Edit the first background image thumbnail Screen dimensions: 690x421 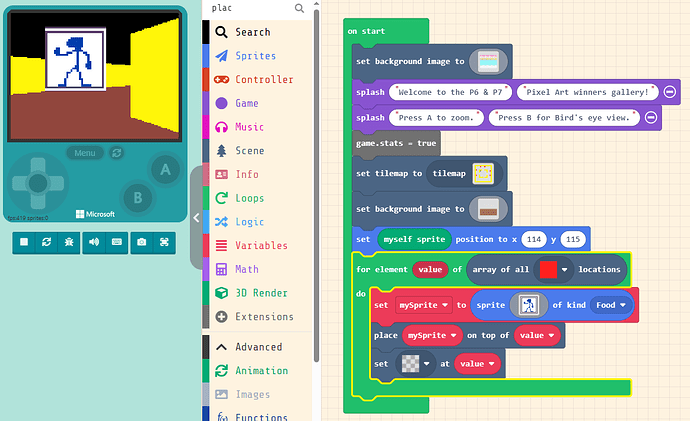tap(488, 62)
